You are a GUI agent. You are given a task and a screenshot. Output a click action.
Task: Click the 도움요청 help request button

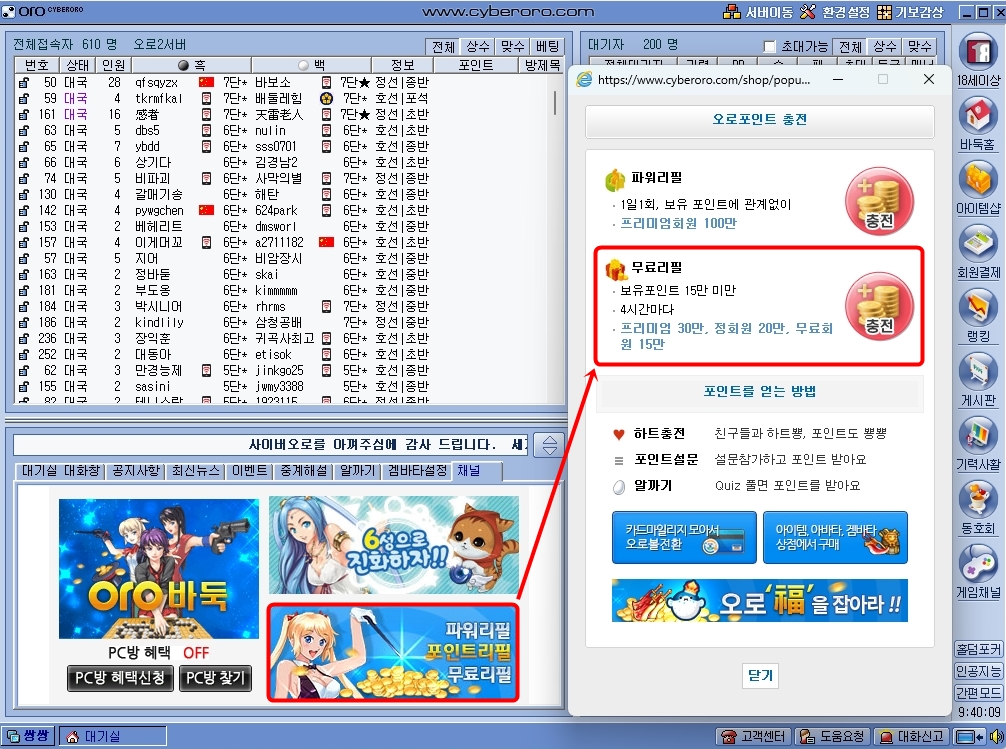(x=832, y=736)
